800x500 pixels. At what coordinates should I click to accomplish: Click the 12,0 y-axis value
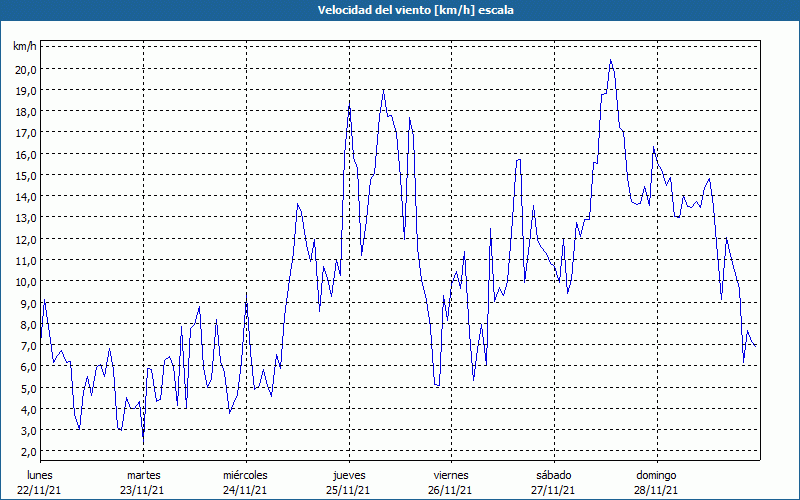pyautogui.click(x=26, y=239)
